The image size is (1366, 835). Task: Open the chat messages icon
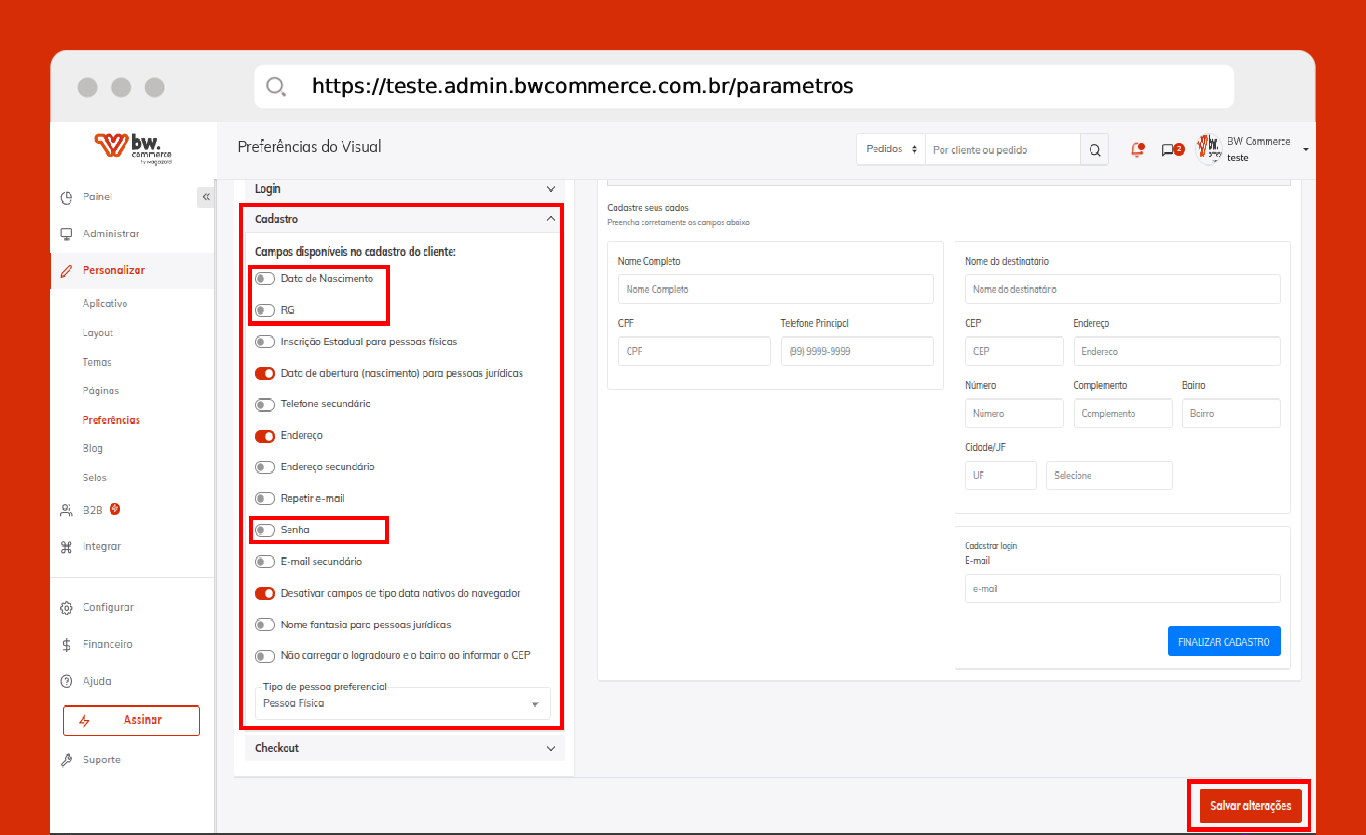point(1168,150)
